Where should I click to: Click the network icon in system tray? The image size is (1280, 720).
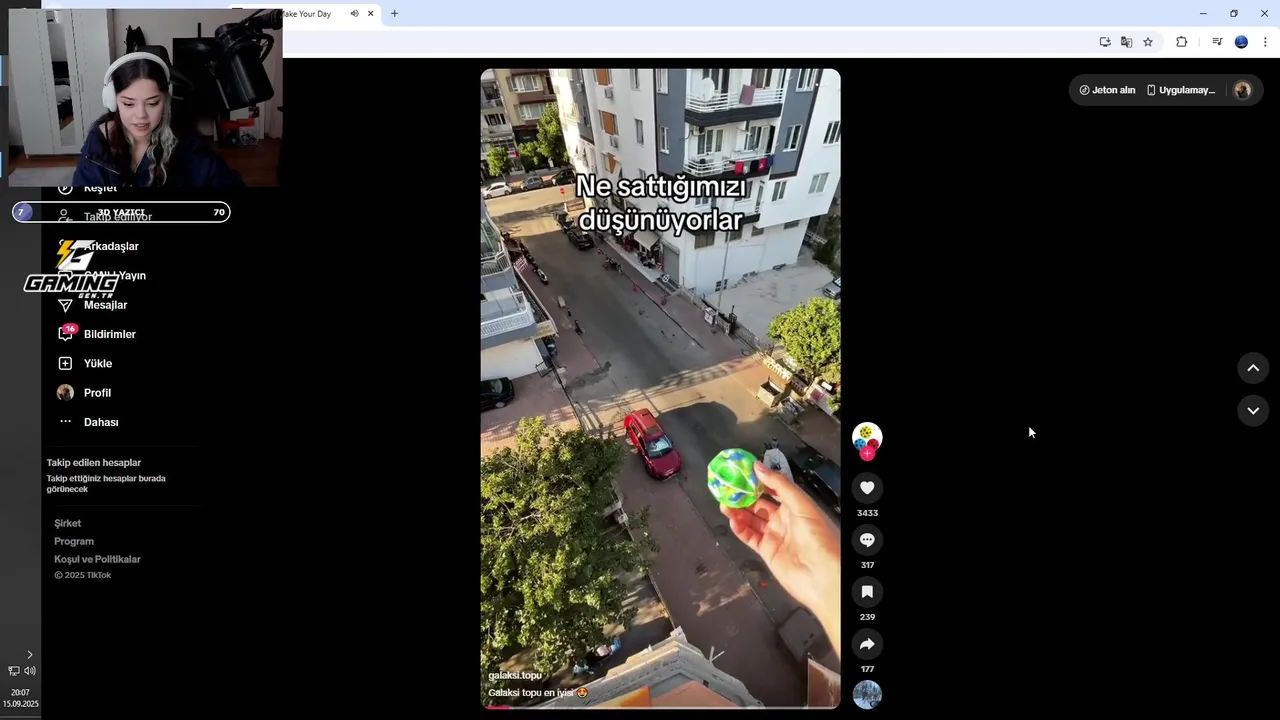(14, 671)
